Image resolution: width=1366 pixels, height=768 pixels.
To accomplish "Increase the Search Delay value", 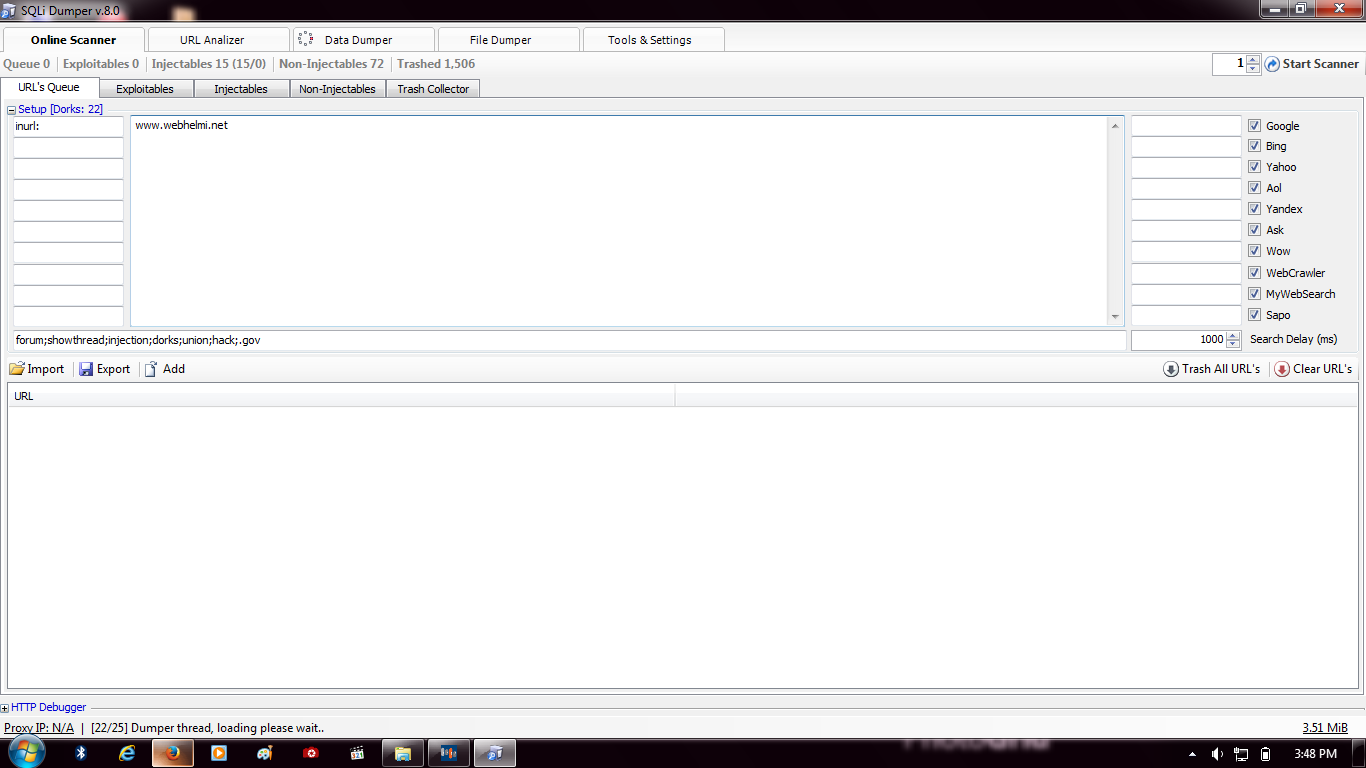I will click(1233, 335).
